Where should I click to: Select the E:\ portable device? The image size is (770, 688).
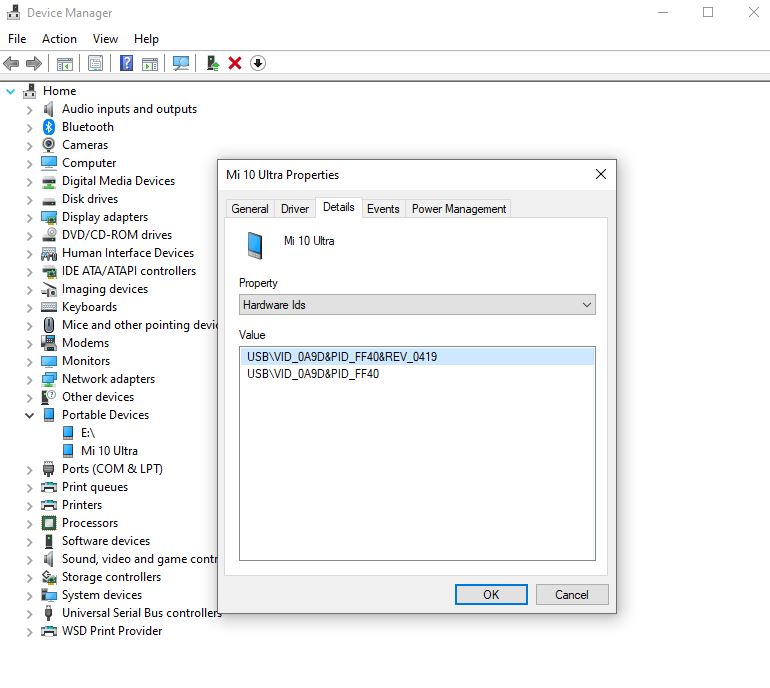coord(88,433)
